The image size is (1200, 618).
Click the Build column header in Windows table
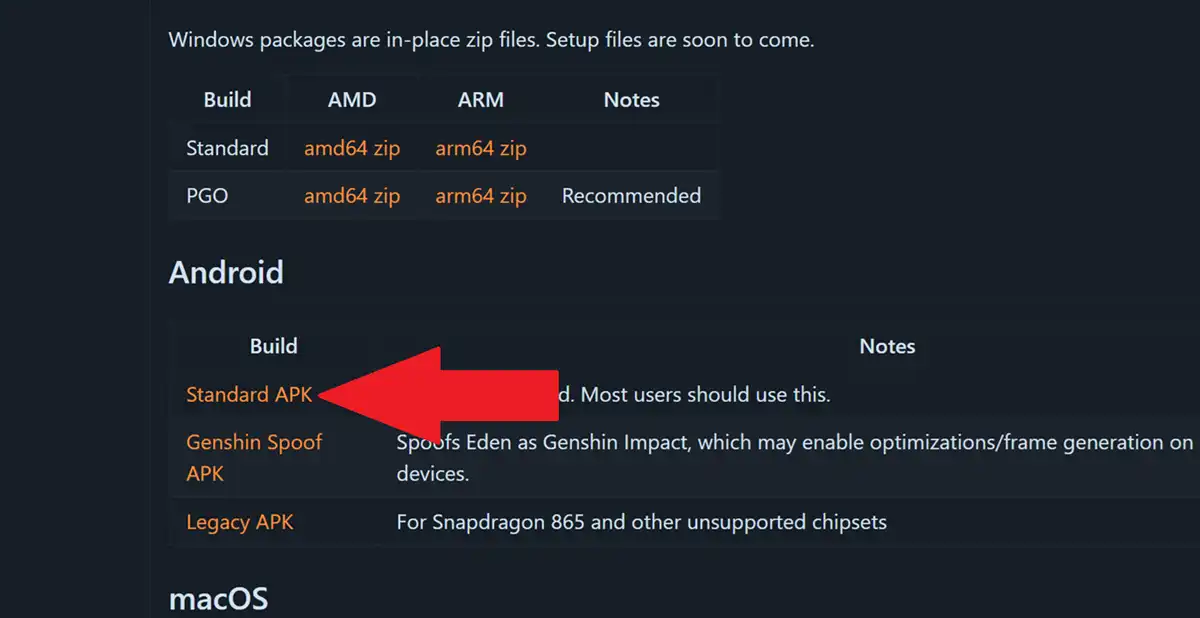227,99
